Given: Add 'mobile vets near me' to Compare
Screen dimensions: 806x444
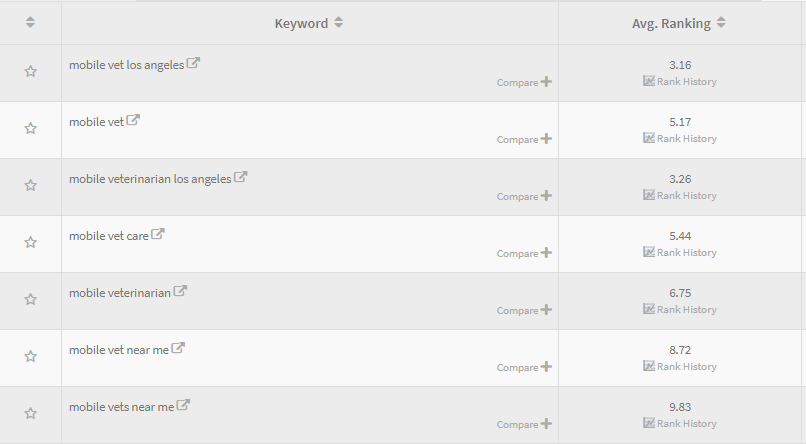Looking at the screenshot, I should click(524, 424).
